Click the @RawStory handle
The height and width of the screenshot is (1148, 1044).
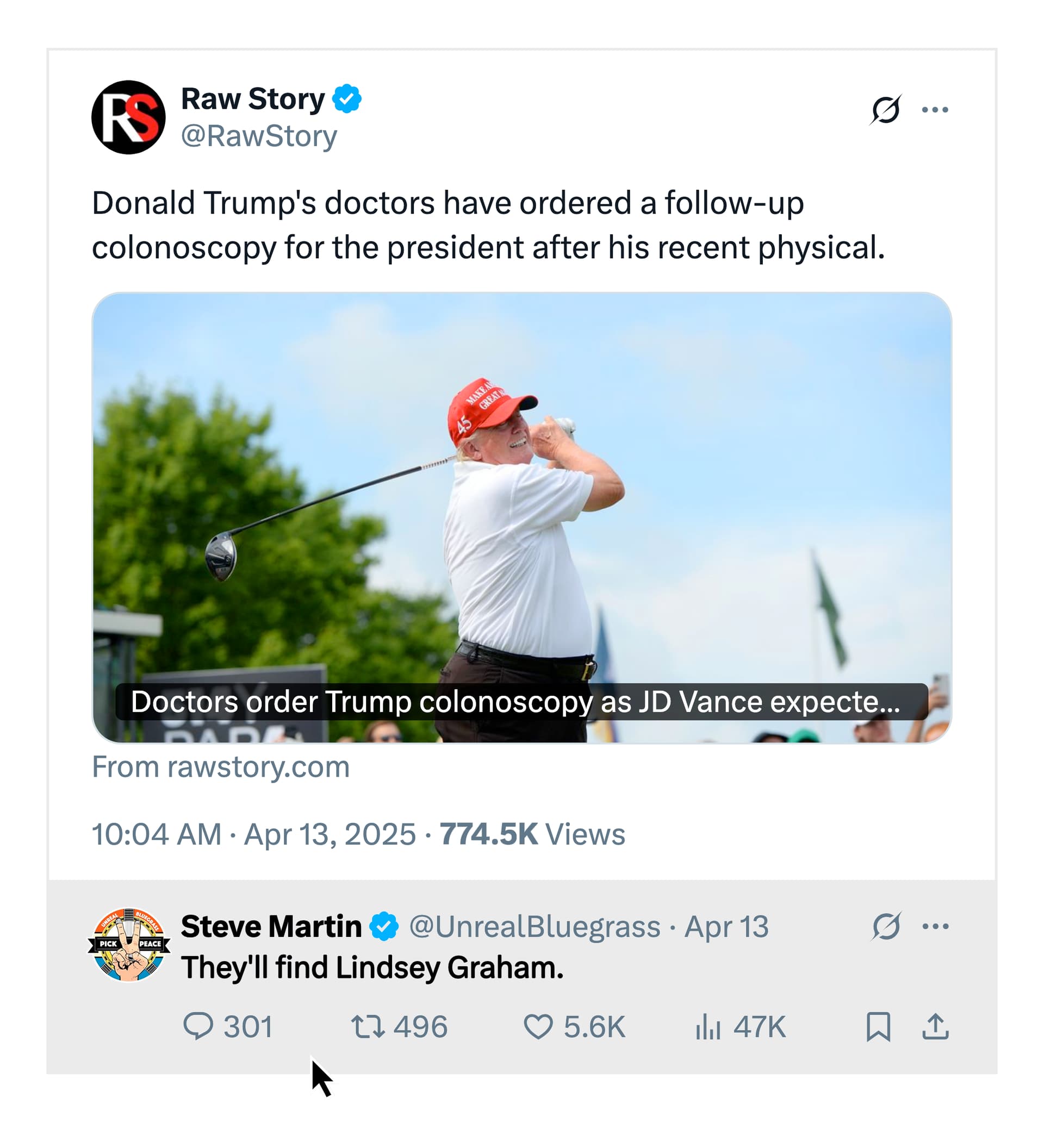click(x=259, y=136)
